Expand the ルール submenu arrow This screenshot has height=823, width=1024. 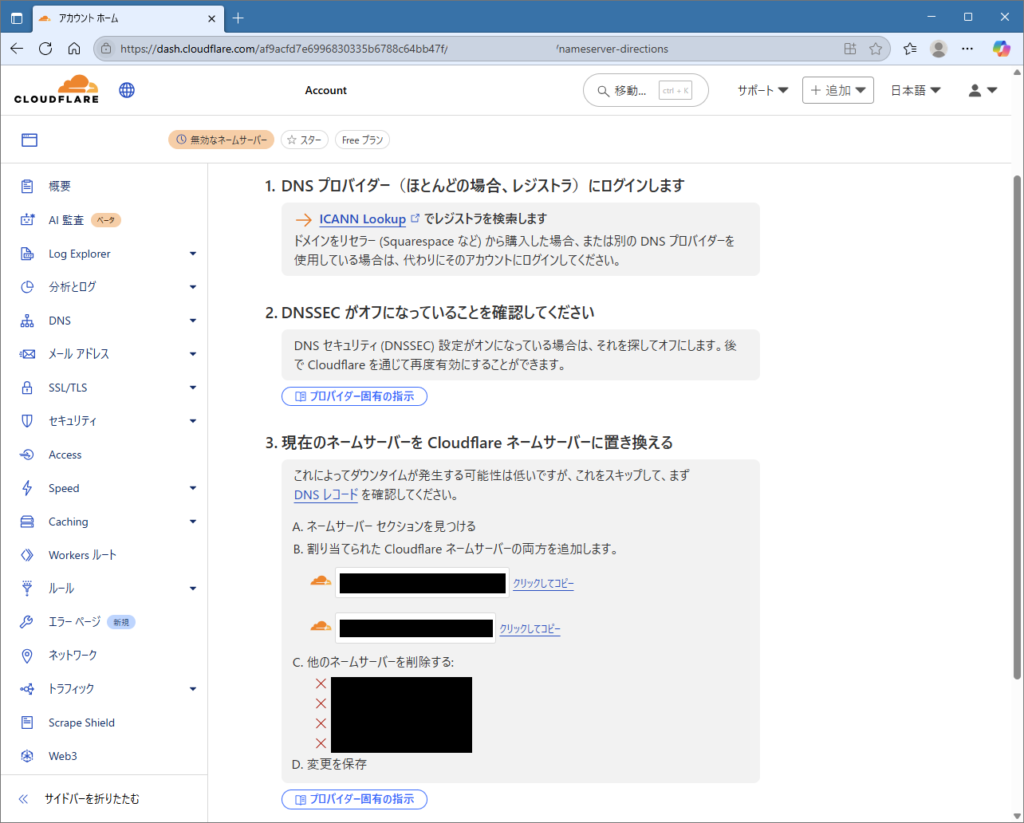pos(193,589)
